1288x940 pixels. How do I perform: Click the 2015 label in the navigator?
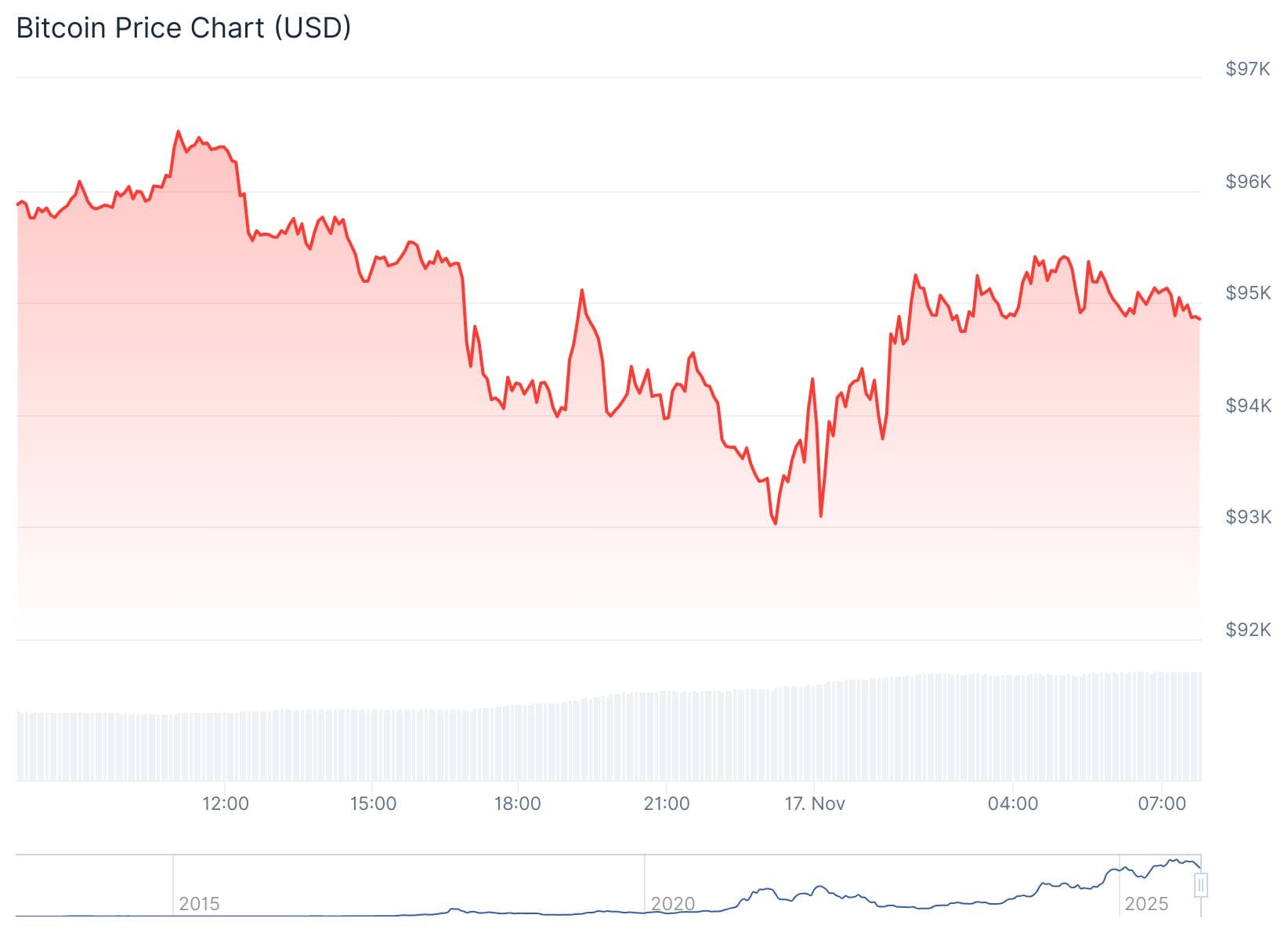tap(199, 904)
